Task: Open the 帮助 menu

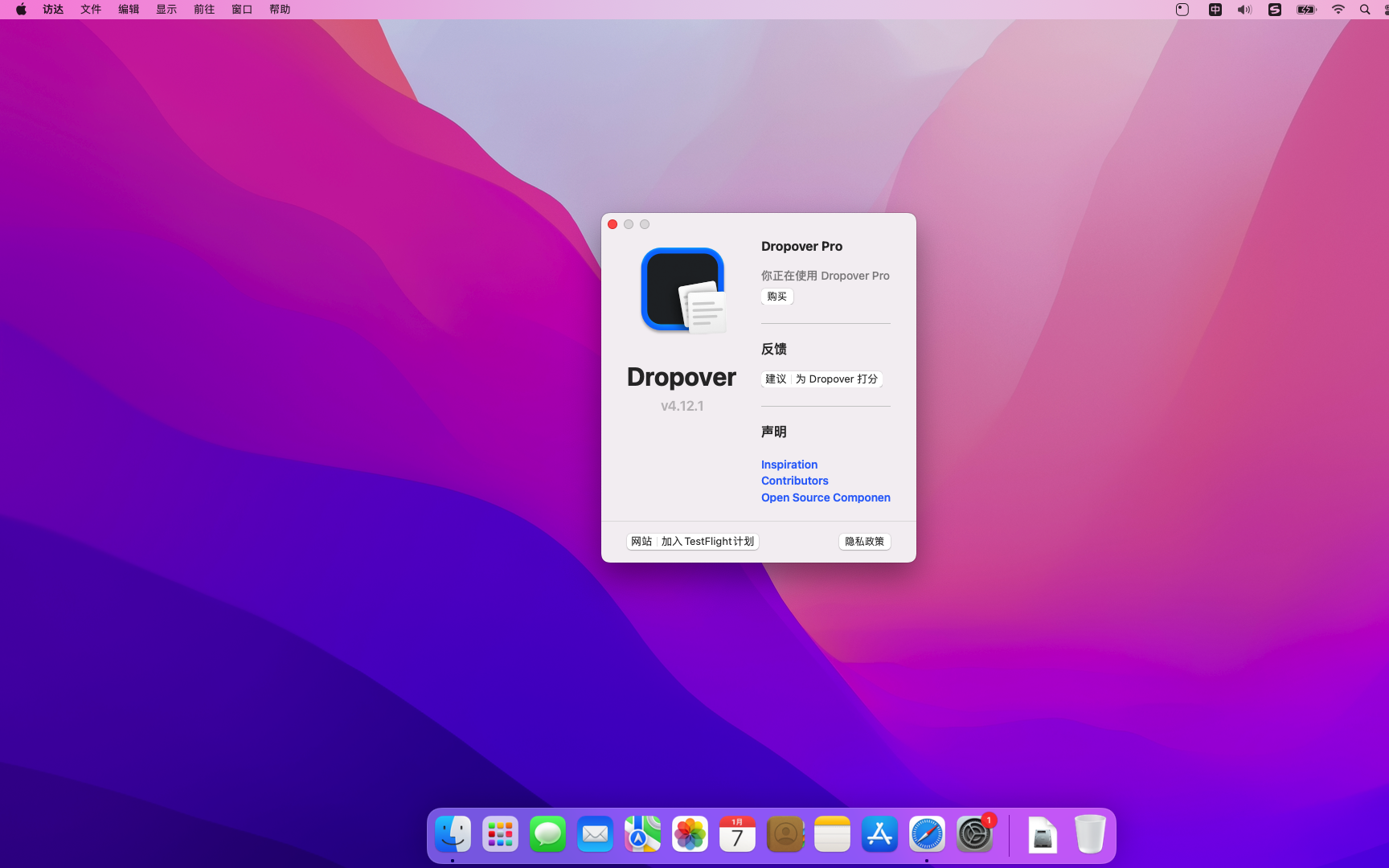Action: pyautogui.click(x=280, y=10)
